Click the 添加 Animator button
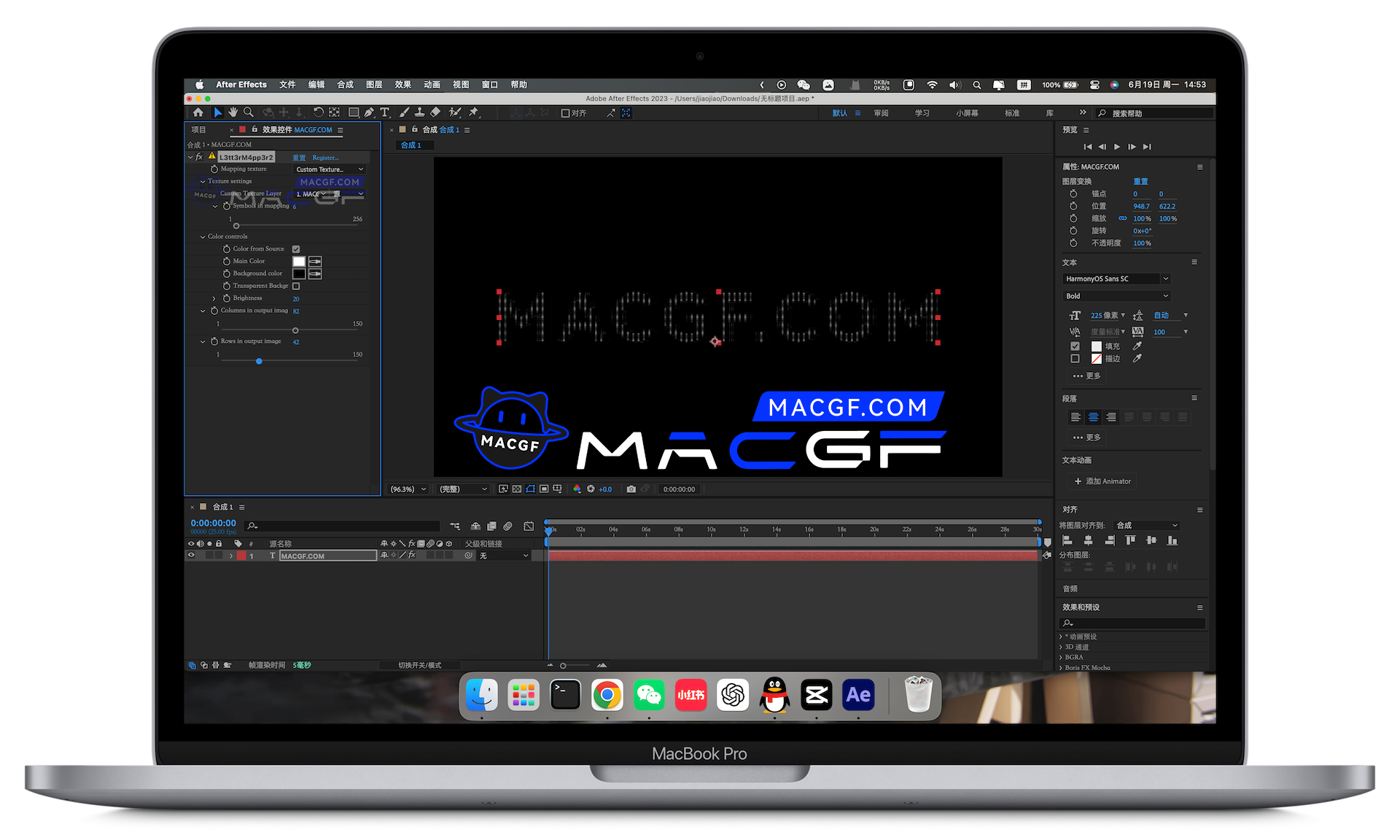Screen dimensions: 1400x840 (1102, 481)
